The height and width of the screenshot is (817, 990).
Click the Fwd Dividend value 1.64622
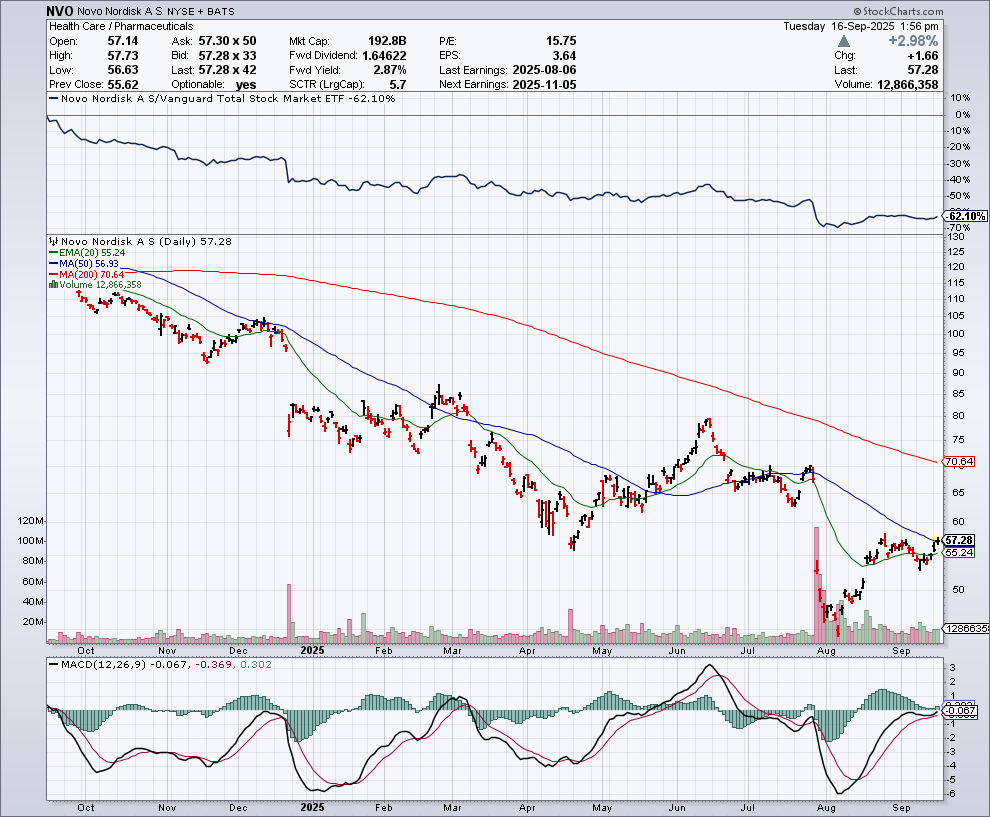385,55
